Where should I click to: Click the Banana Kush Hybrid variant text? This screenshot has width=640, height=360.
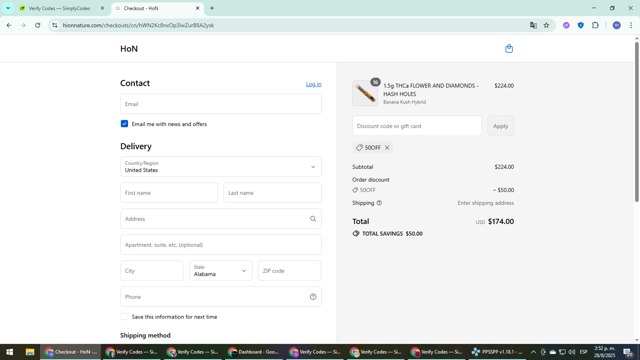tap(404, 102)
